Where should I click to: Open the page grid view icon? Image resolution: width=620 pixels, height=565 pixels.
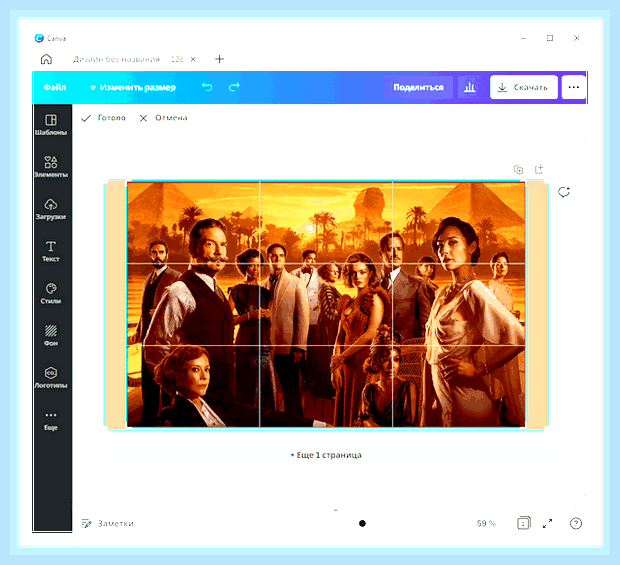(524, 523)
